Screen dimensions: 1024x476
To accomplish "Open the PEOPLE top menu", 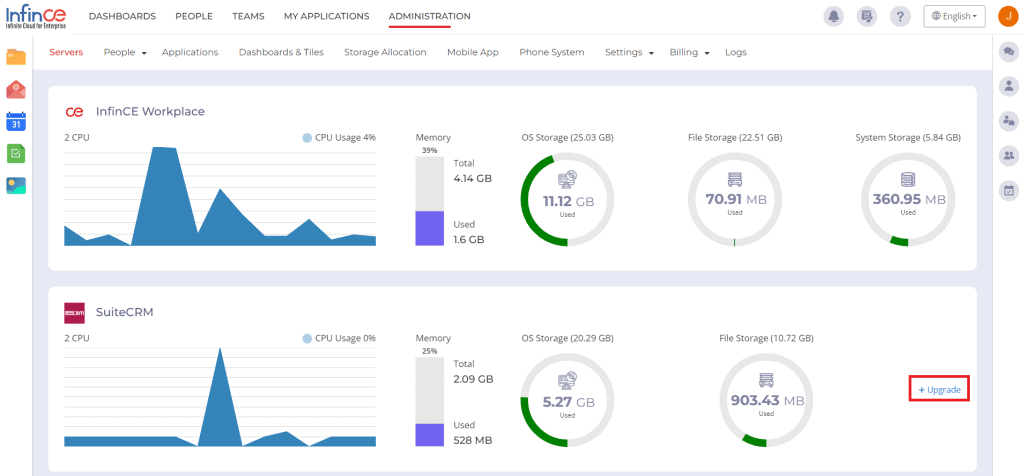I will pos(194,16).
